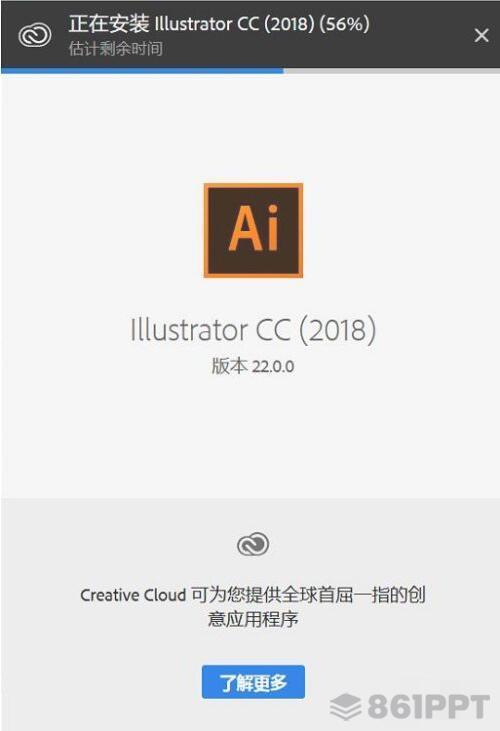
Task: Click the Creative Cloud logo in header
Action: (x=35, y=35)
